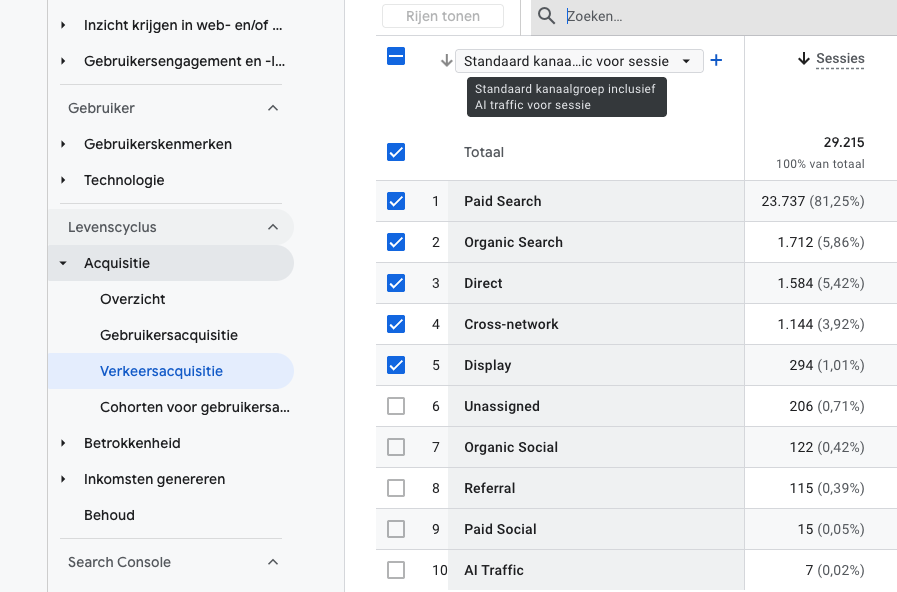Click the Technologie menu label
Image resolution: width=897 pixels, height=592 pixels.
124,180
